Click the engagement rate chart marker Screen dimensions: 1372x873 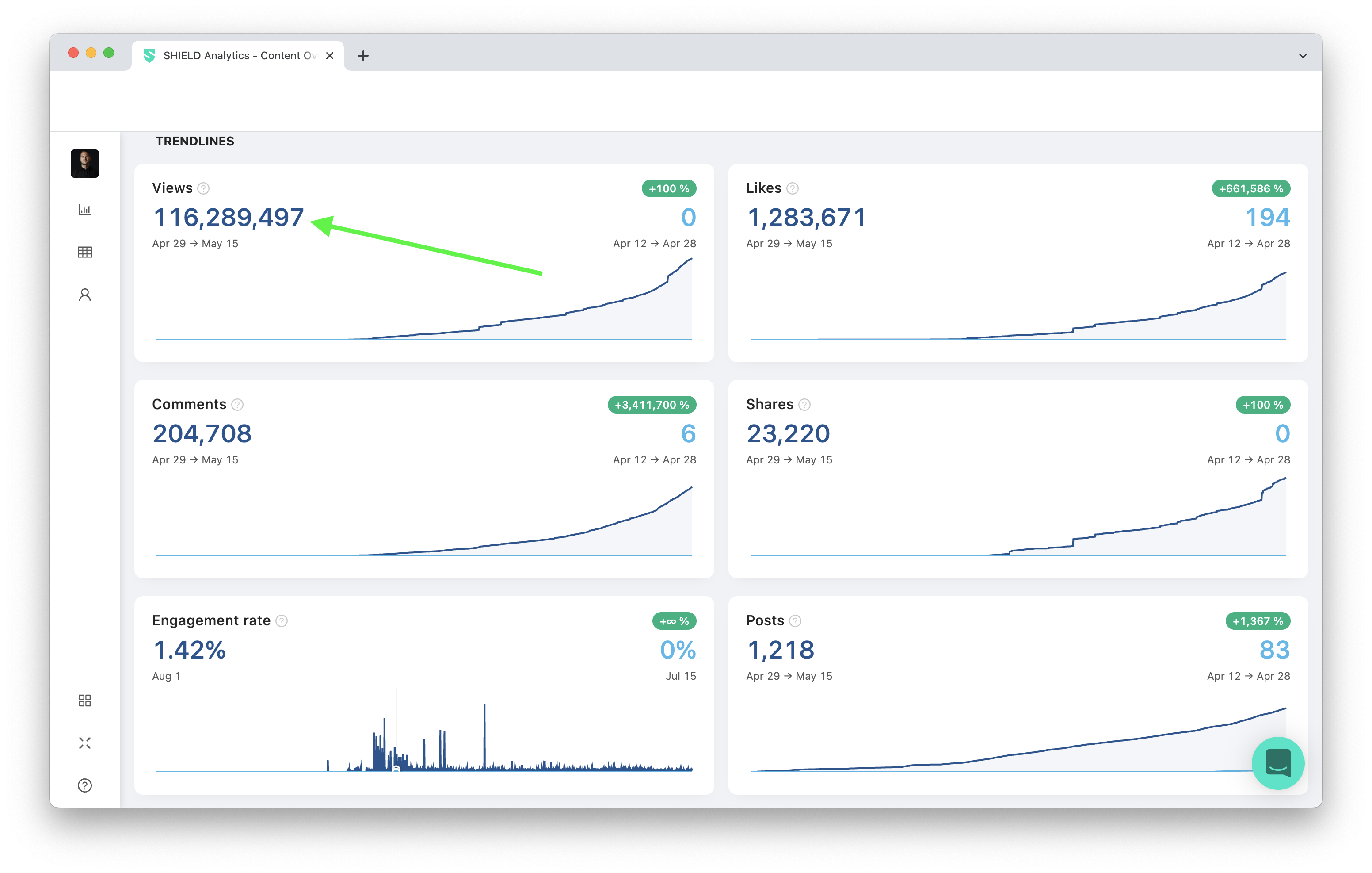(x=396, y=769)
